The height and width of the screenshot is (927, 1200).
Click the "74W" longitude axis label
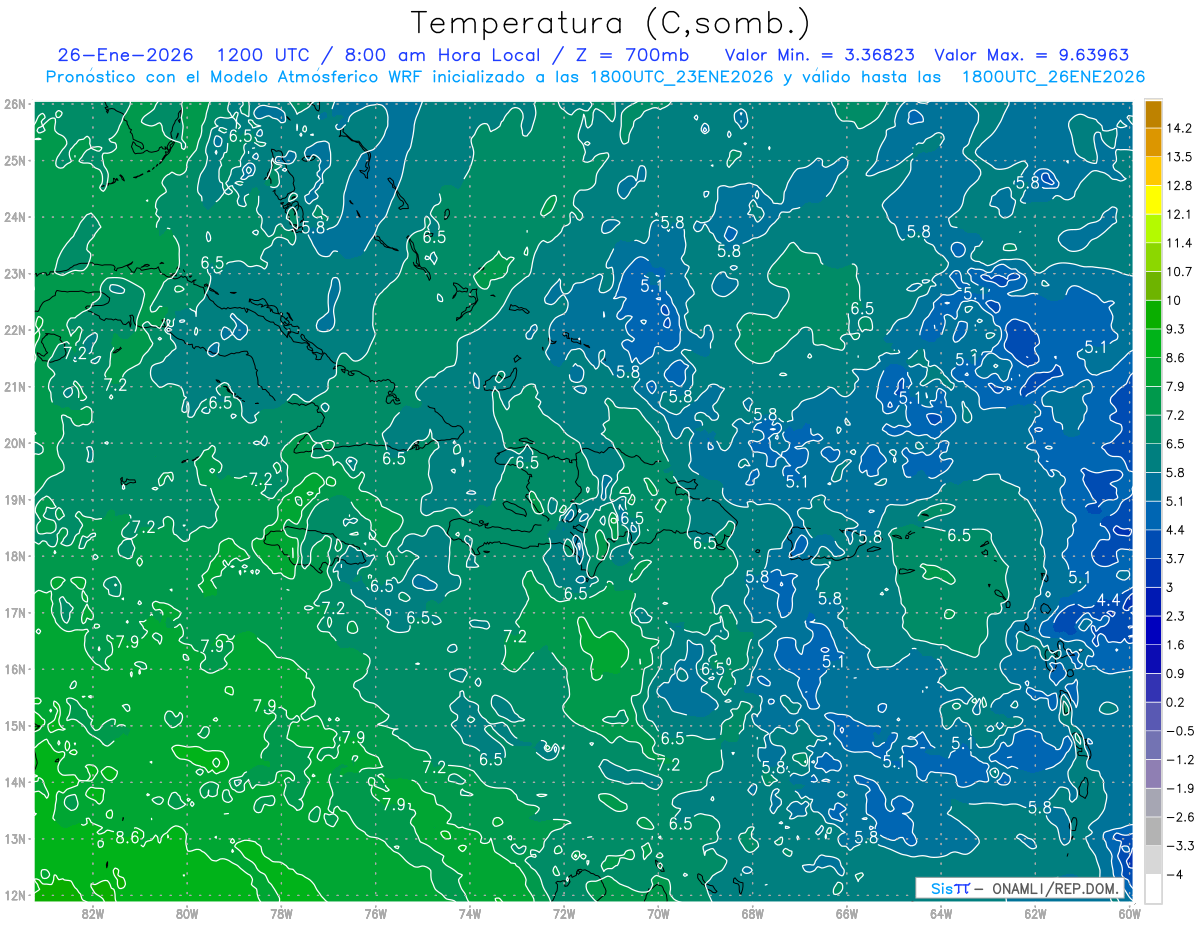coord(470,912)
